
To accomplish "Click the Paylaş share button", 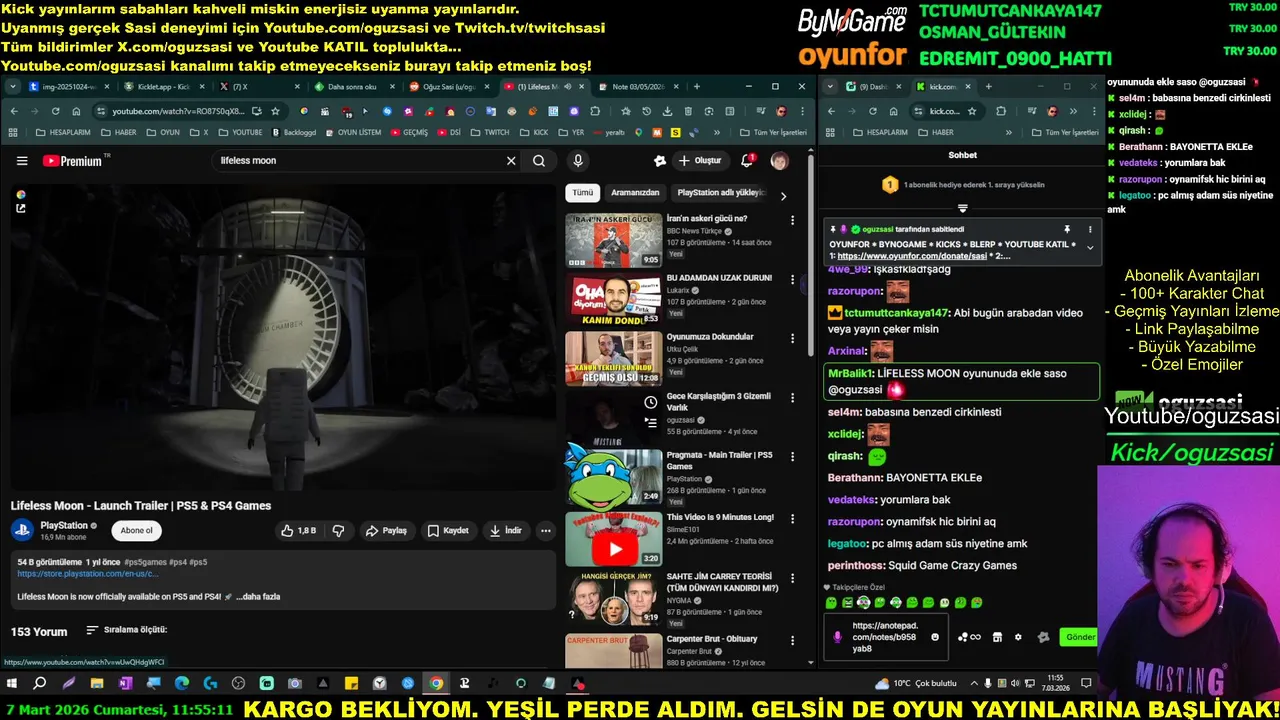I will (386, 530).
